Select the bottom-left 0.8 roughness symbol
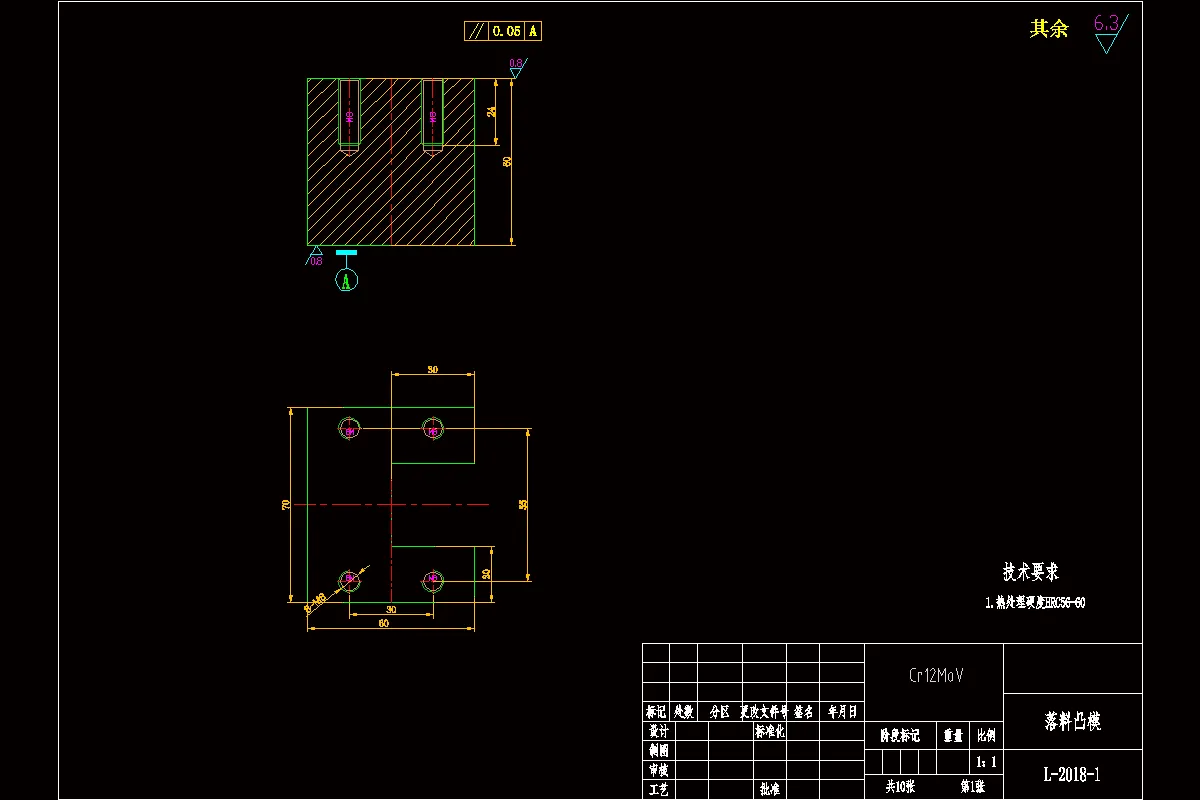Screen dimensions: 1200x800 point(314,256)
